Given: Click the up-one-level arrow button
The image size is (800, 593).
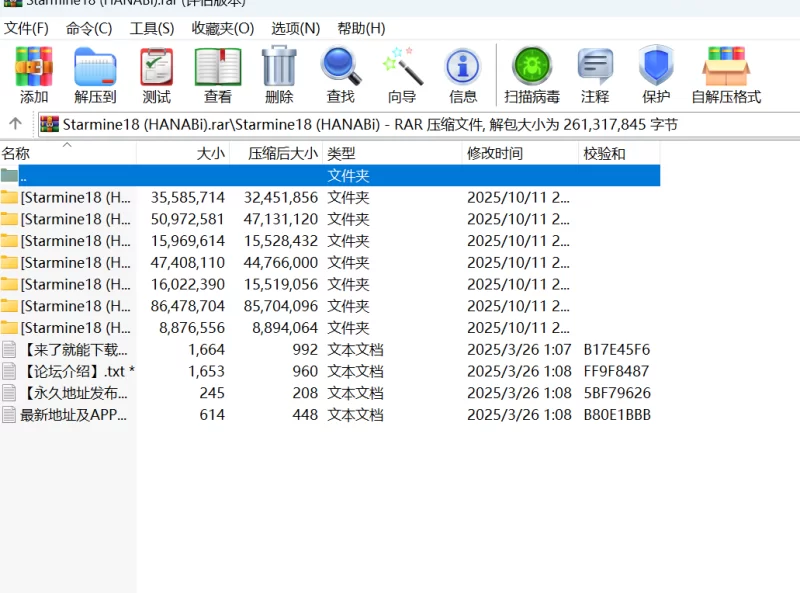Looking at the screenshot, I should [15, 124].
